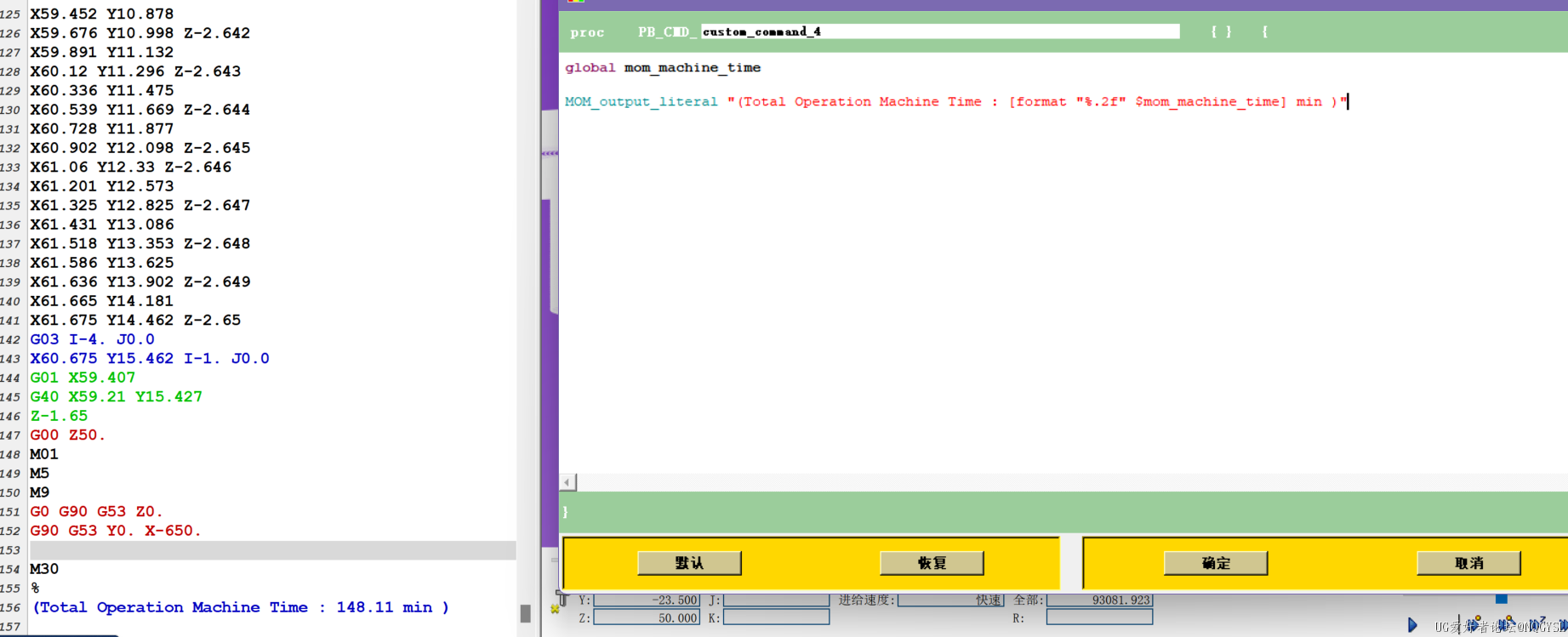The image size is (1568, 637).
Task: Click the custom_command_4 procedure name field
Action: pos(940,31)
